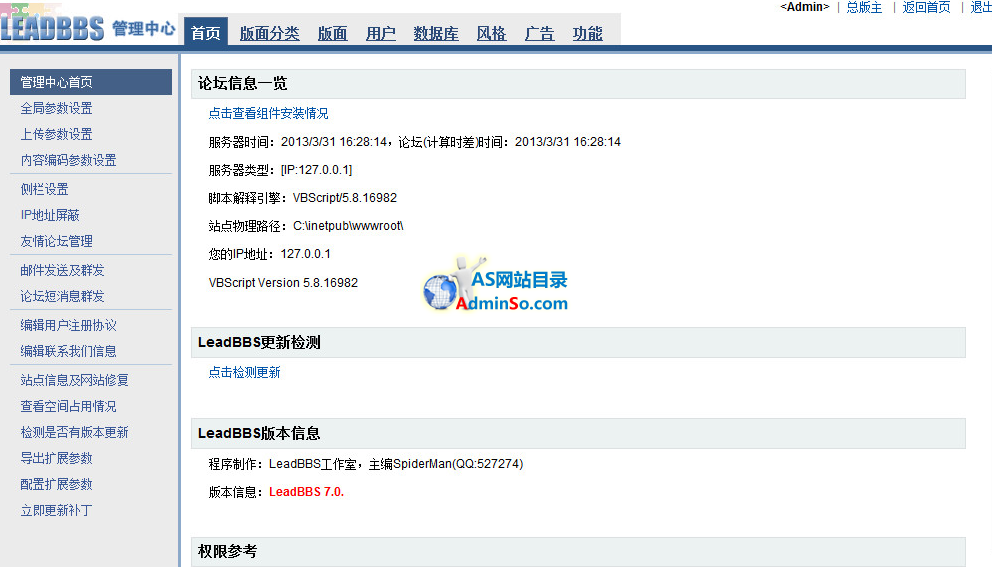The image size is (992, 567).
Task: Click the 程序制作 LeadBBS工作室 line
Action: [366, 464]
